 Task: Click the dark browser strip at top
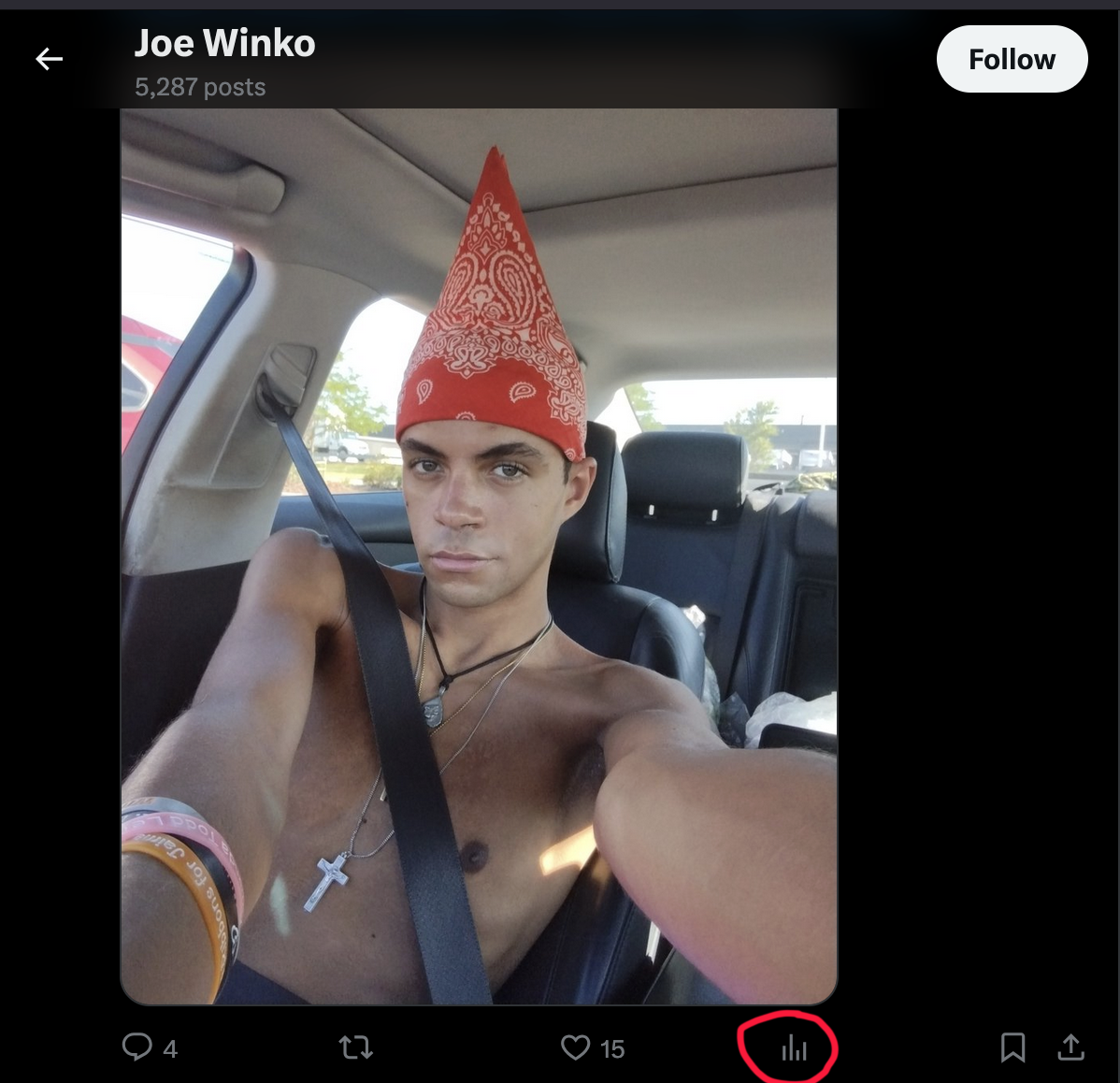pos(560,5)
